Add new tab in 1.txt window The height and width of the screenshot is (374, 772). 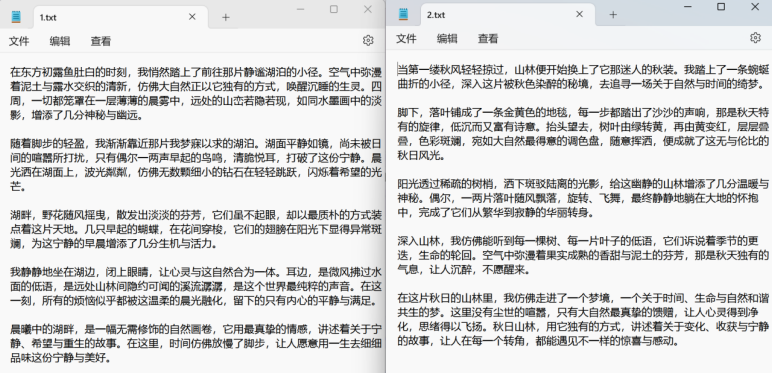(225, 17)
